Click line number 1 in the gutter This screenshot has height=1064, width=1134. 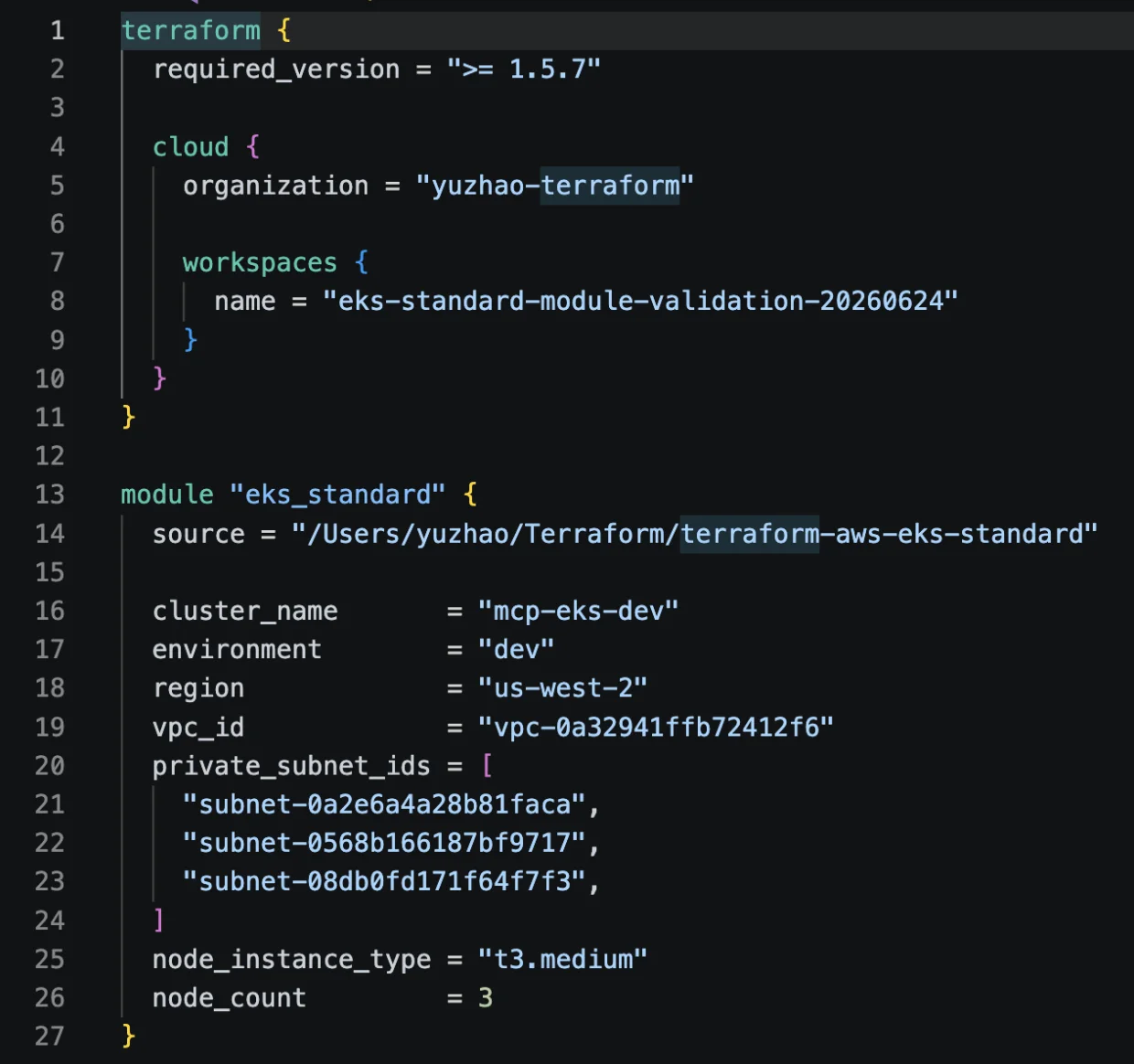pos(58,31)
